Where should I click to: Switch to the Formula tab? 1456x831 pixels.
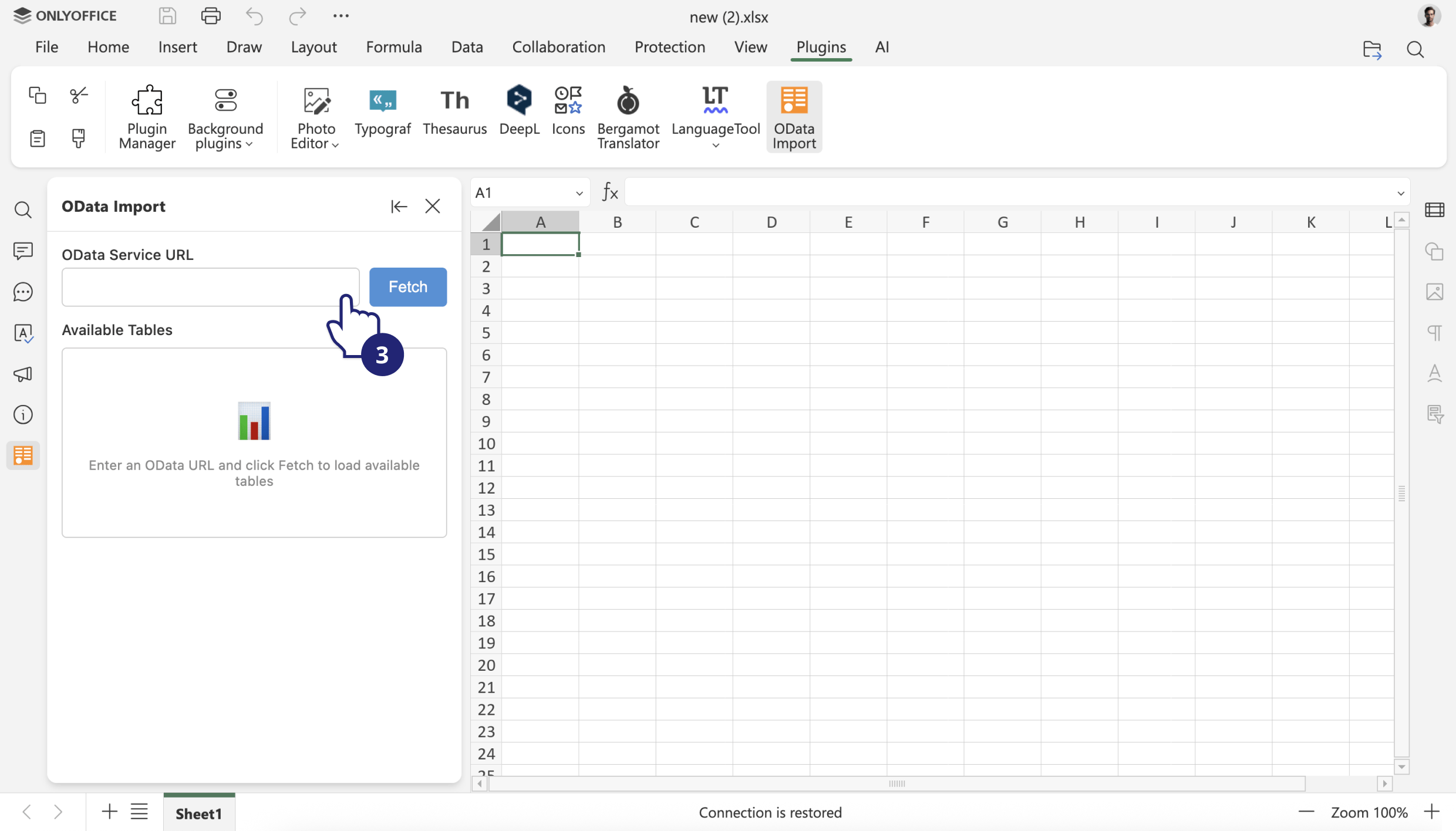click(x=393, y=47)
